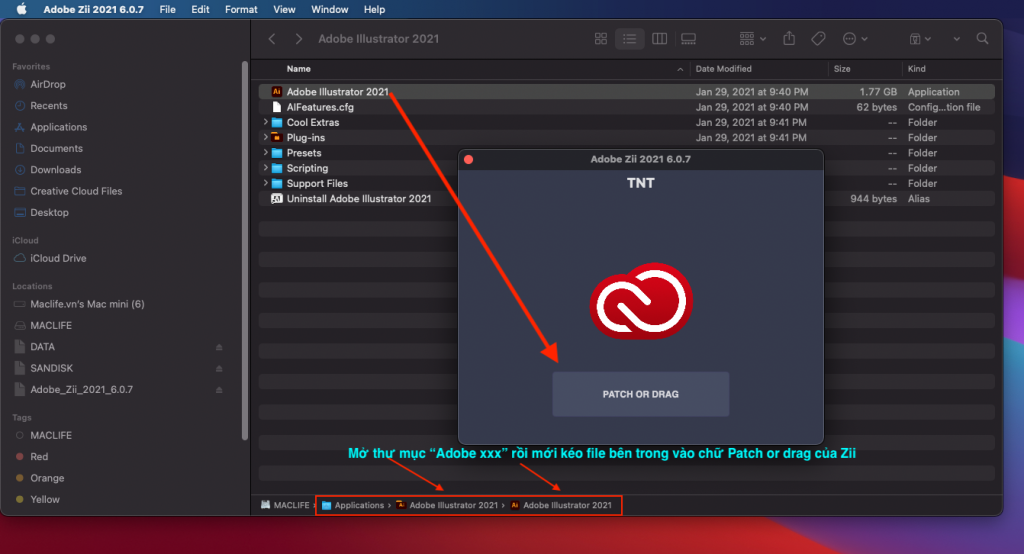The height and width of the screenshot is (554, 1024).
Task: Expand the Support Files folder
Action: [x=265, y=184]
